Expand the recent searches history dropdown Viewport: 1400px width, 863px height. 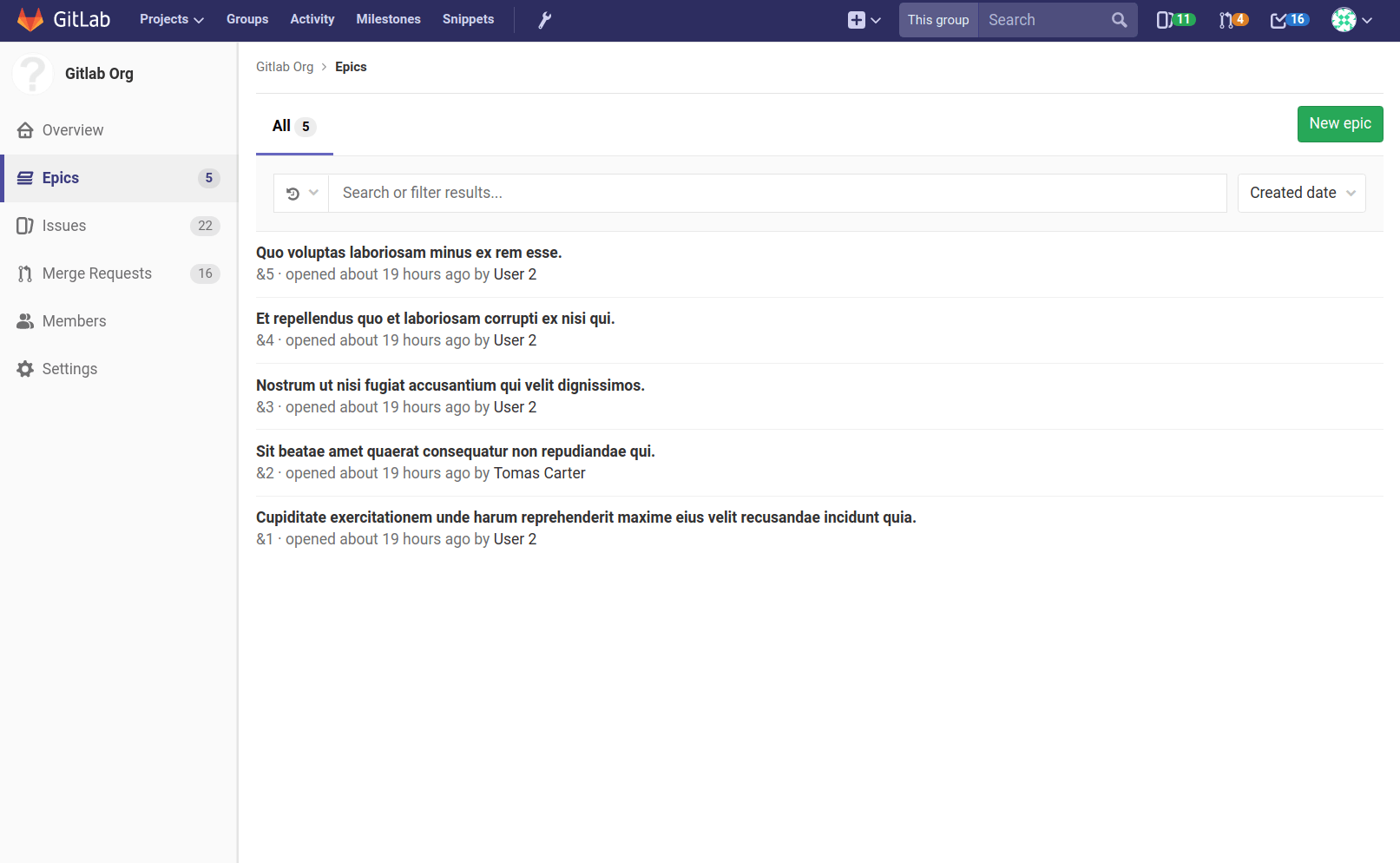click(301, 193)
